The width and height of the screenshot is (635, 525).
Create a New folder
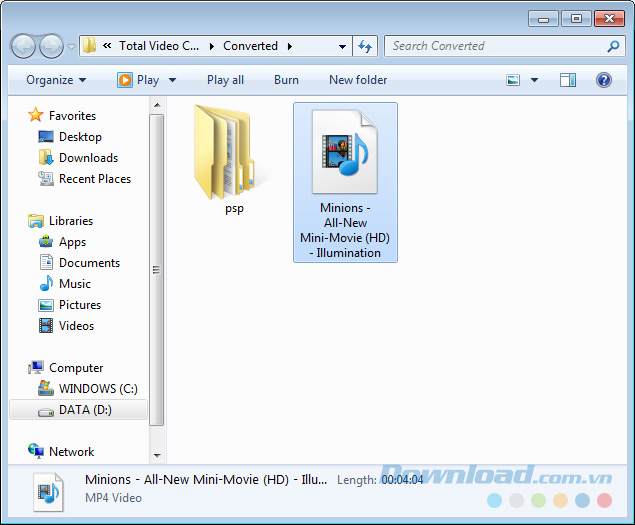point(358,80)
